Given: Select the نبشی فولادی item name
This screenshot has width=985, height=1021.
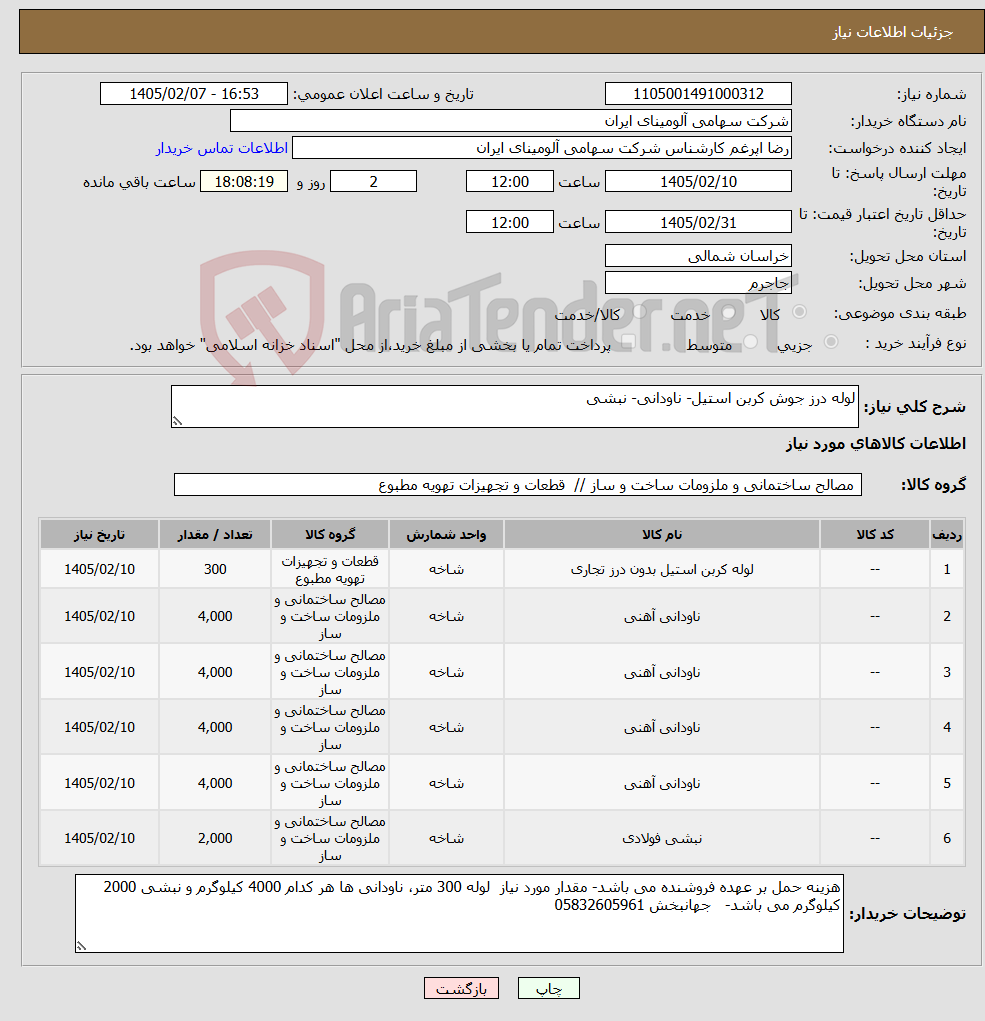Looking at the screenshot, I should click(661, 839).
